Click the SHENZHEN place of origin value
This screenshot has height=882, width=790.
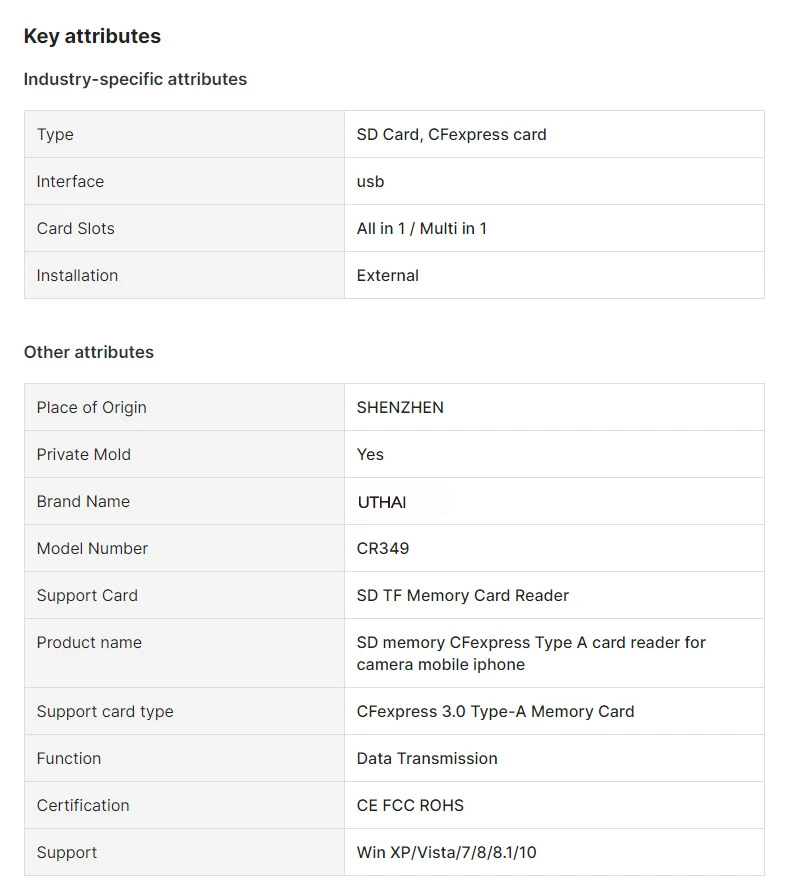[x=400, y=407]
